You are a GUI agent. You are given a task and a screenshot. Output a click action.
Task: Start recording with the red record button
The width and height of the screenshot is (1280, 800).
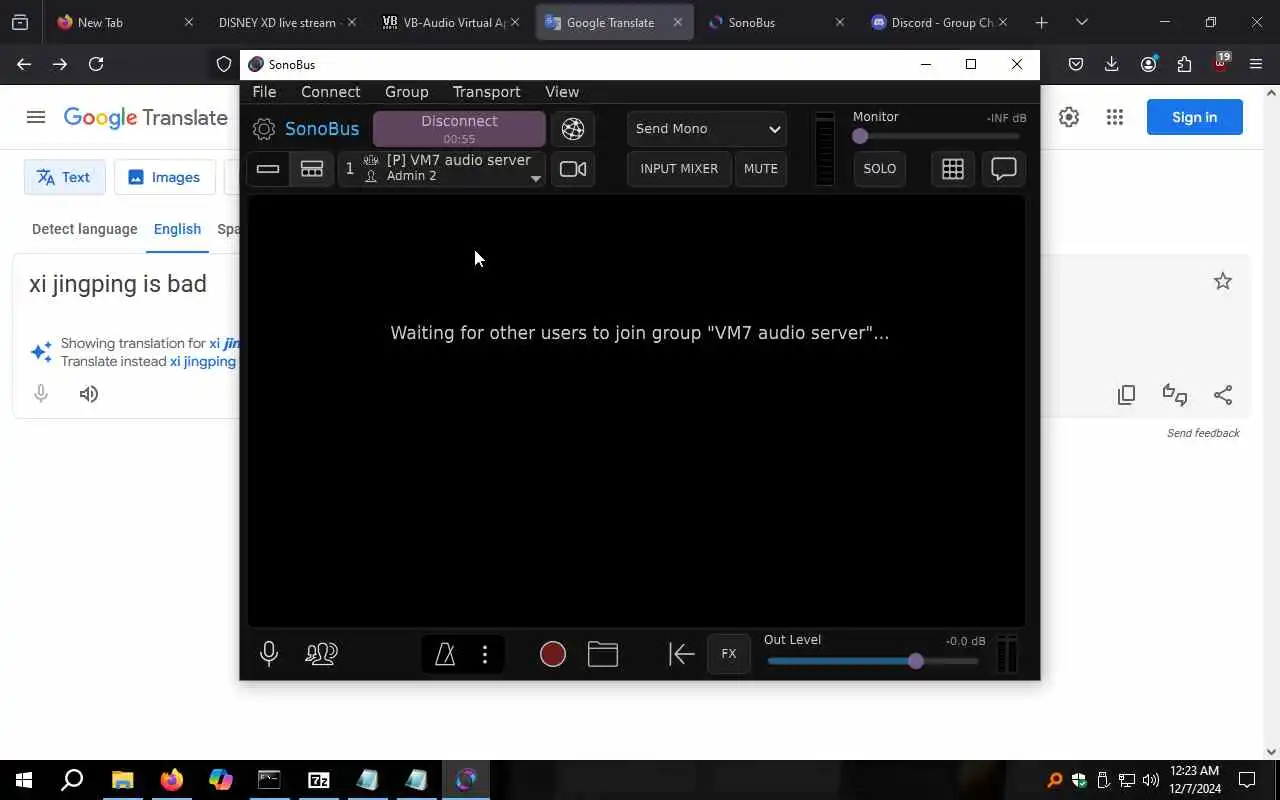click(553, 654)
